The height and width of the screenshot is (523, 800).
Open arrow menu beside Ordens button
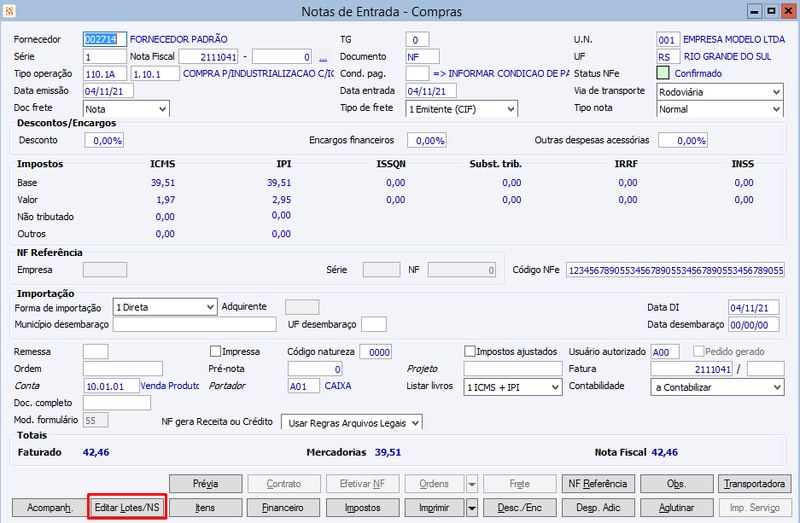tap(472, 484)
